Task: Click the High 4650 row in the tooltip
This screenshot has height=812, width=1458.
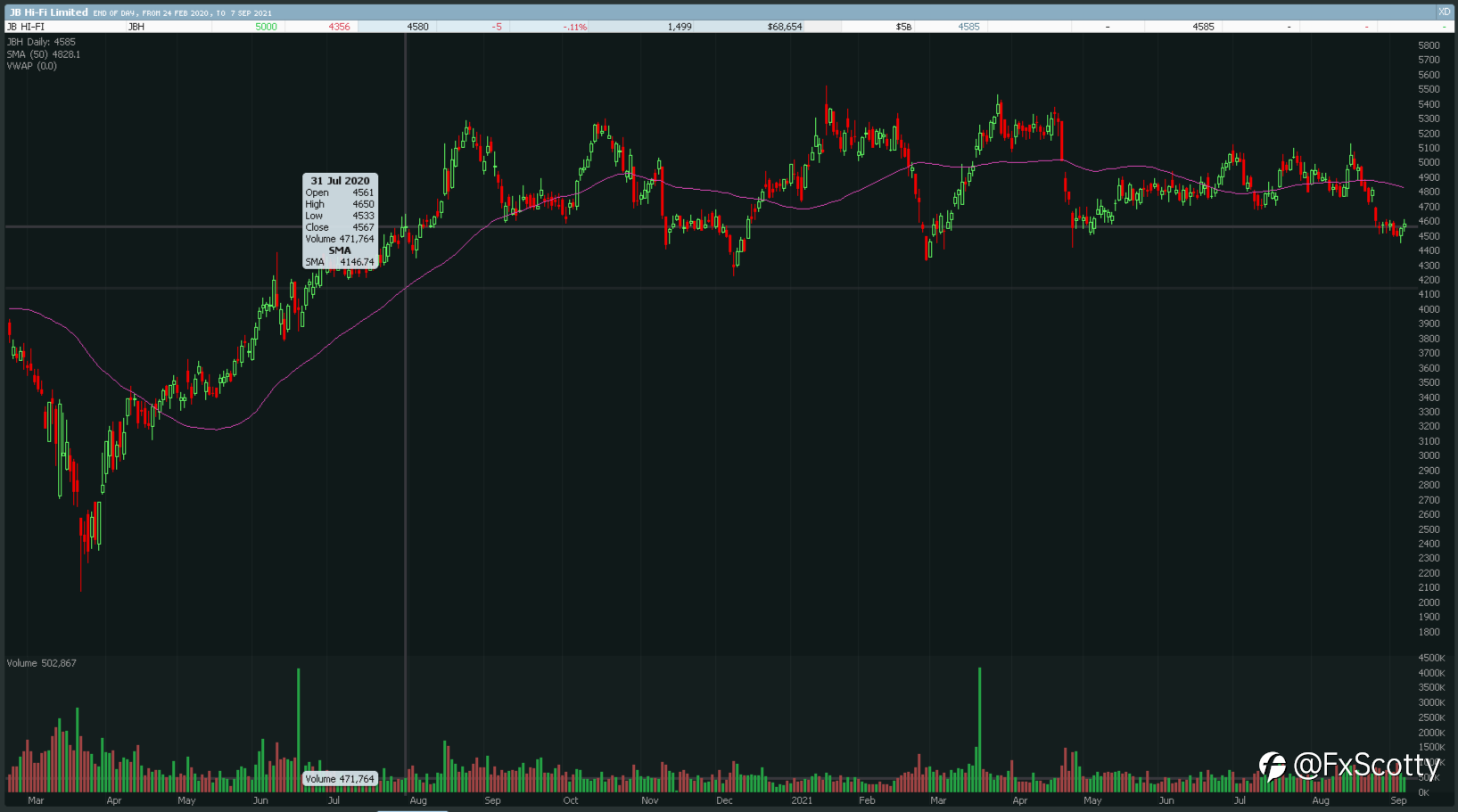Action: [x=340, y=204]
